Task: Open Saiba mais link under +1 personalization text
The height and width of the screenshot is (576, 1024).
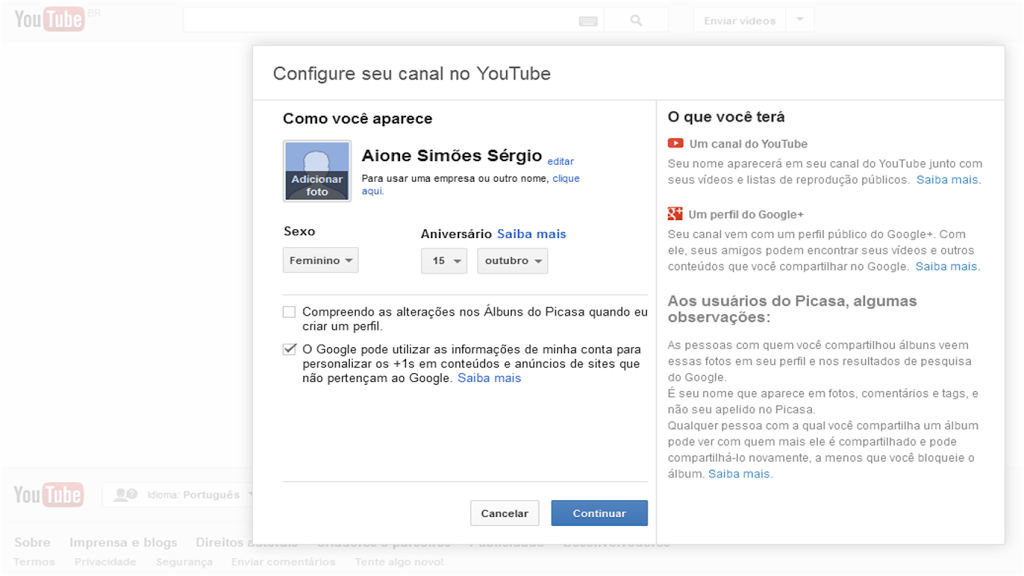Action: pyautogui.click(x=489, y=378)
